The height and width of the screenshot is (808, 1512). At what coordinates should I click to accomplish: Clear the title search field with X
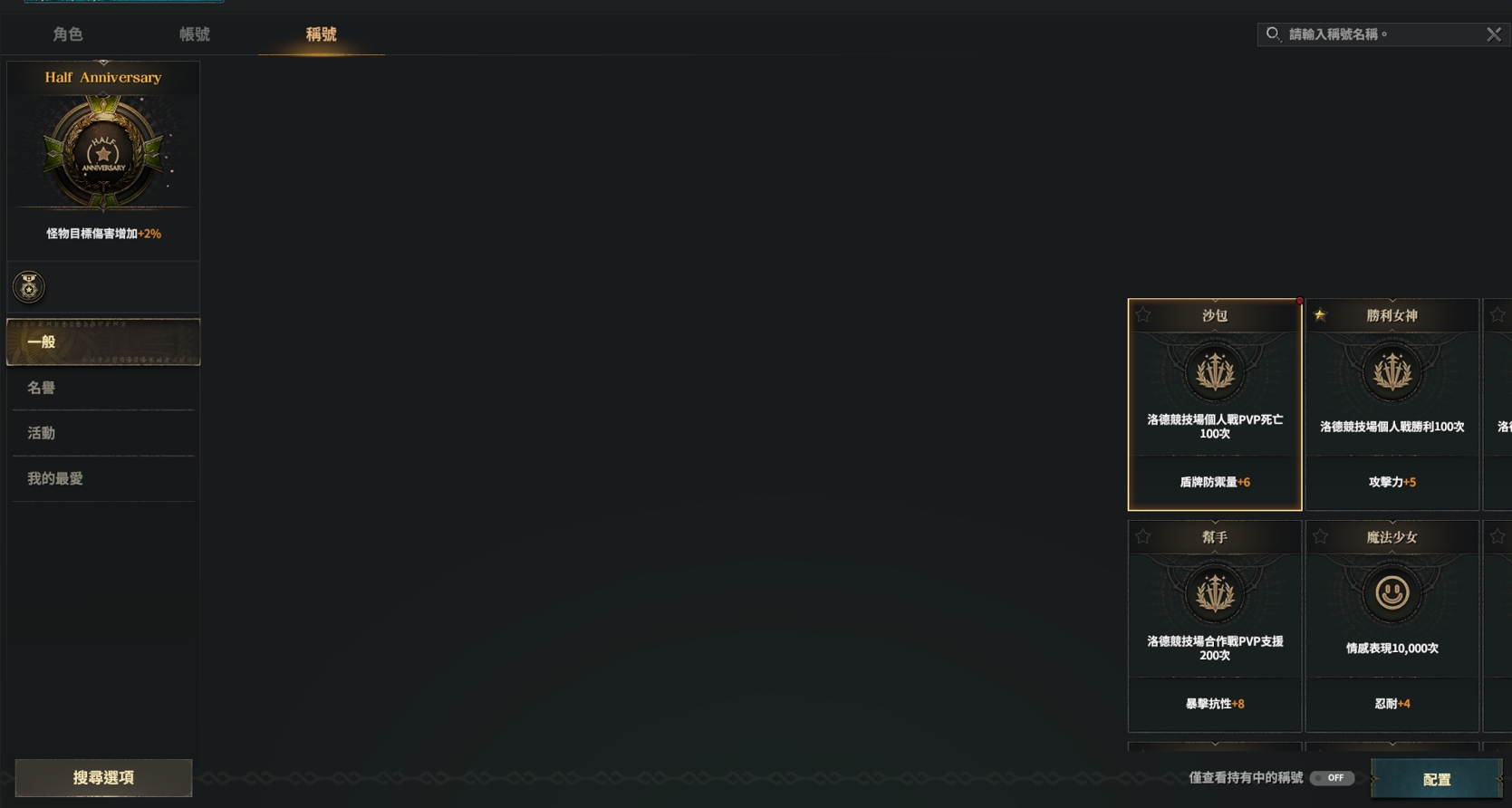pos(1494,34)
